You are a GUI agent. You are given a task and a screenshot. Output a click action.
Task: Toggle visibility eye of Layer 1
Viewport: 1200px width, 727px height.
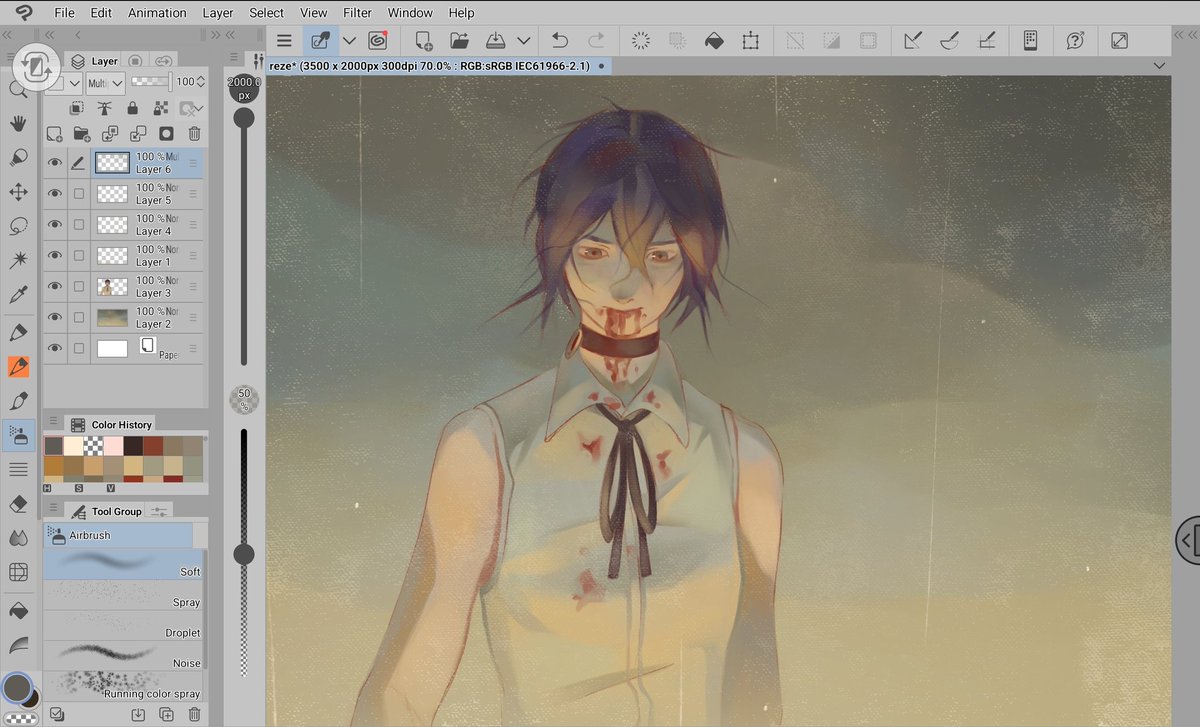55,256
